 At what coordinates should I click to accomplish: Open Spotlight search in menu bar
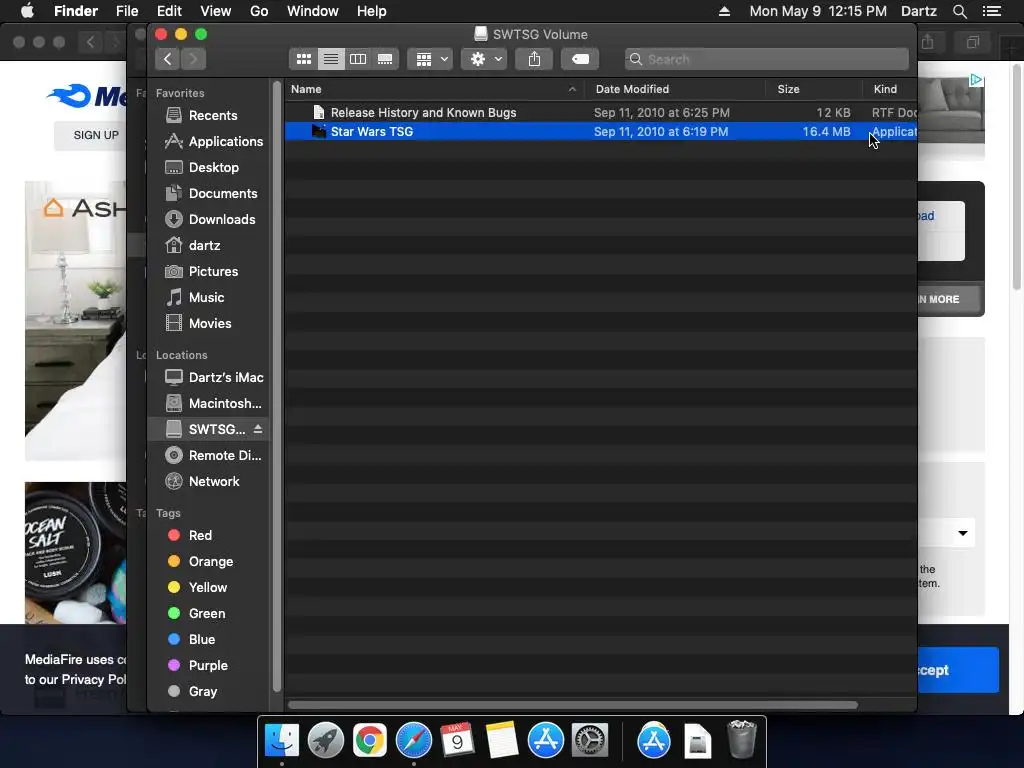click(960, 11)
